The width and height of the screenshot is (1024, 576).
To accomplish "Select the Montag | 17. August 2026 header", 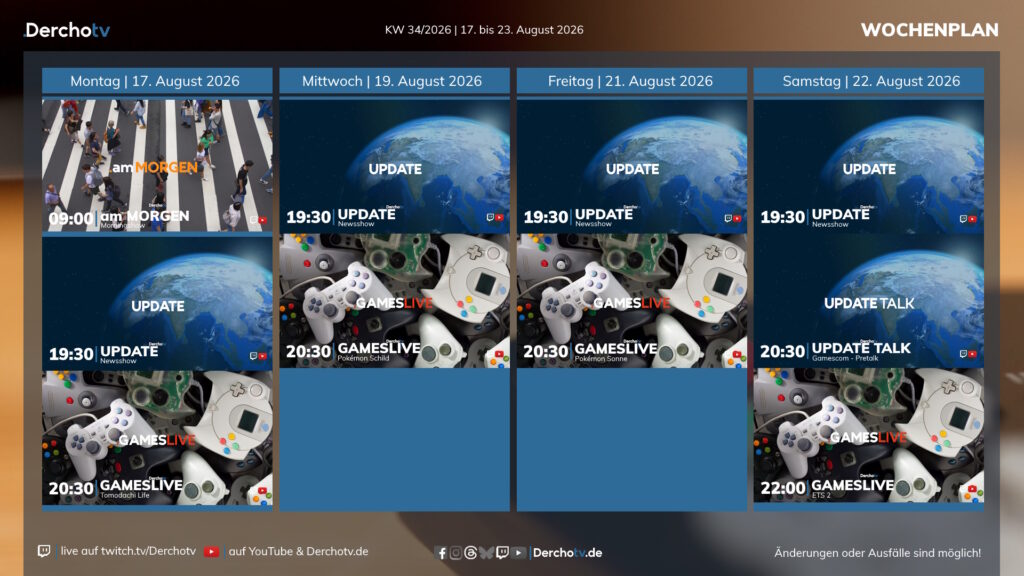I will click(x=157, y=81).
